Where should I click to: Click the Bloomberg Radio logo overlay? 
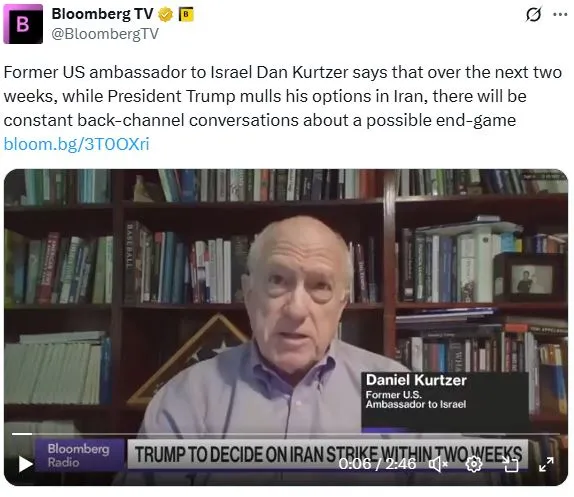pyautogui.click(x=78, y=455)
